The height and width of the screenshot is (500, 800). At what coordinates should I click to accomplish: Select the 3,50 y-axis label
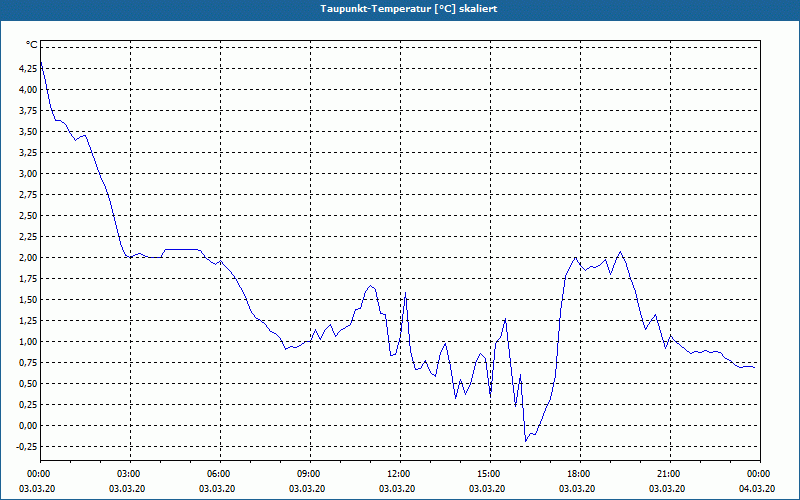coord(29,131)
